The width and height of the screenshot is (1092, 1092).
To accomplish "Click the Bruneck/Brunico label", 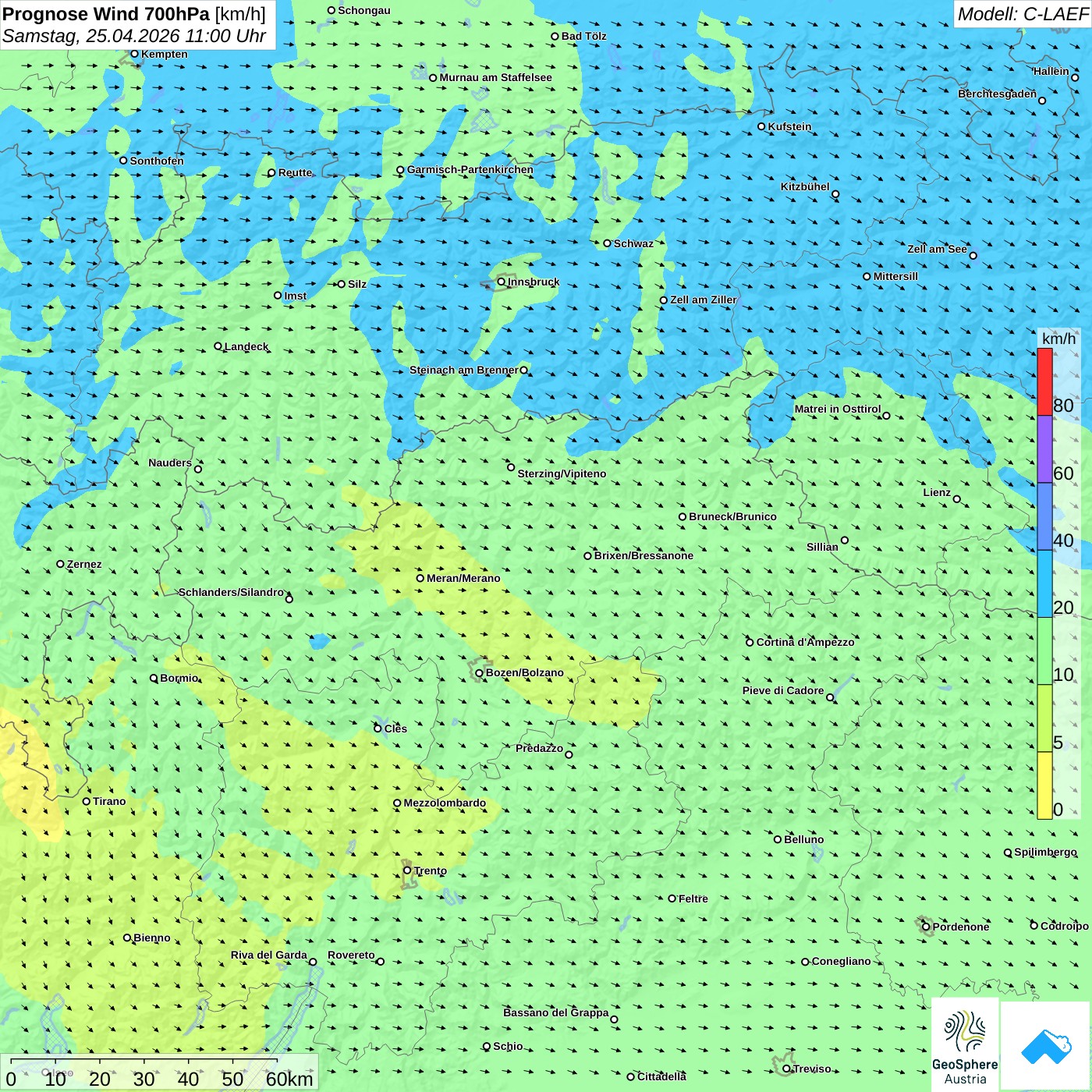I will [x=732, y=516].
